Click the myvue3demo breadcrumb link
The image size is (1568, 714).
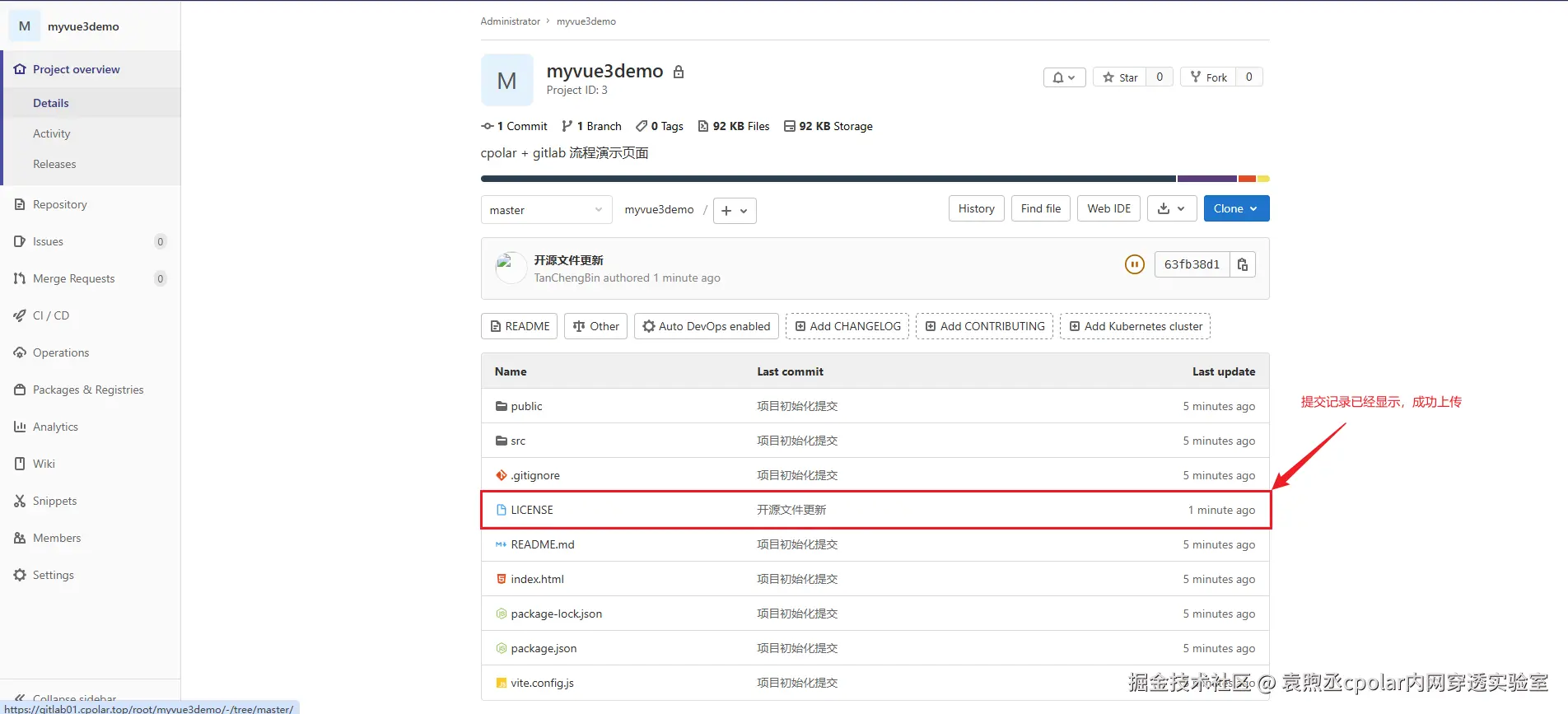(x=586, y=21)
